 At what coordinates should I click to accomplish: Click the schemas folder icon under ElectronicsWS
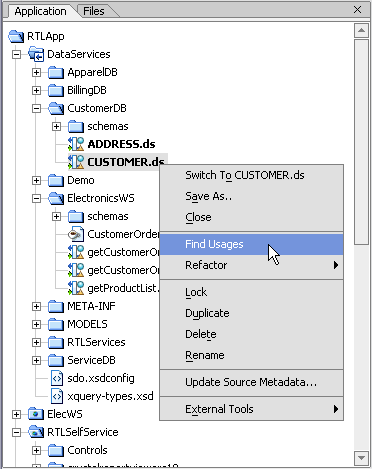pos(76,216)
